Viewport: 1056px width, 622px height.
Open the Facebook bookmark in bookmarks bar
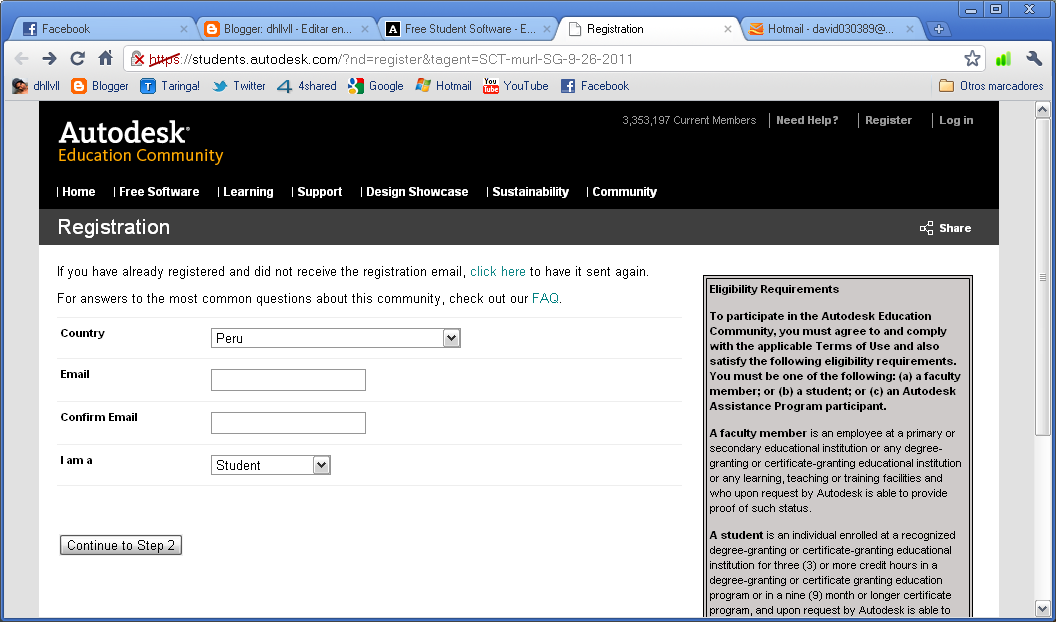[x=595, y=86]
